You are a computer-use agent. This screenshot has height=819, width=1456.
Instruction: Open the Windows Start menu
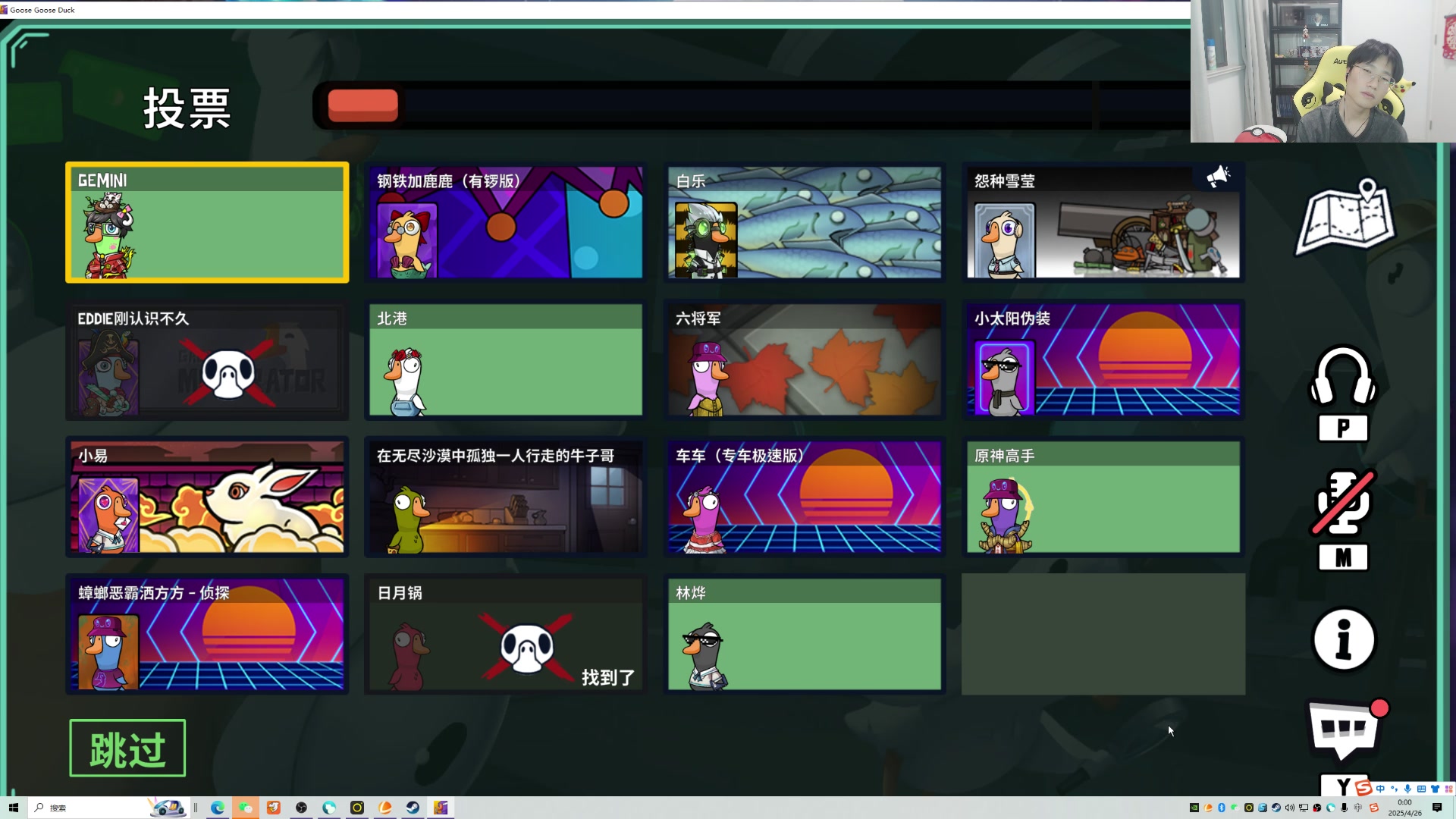pyautogui.click(x=14, y=808)
